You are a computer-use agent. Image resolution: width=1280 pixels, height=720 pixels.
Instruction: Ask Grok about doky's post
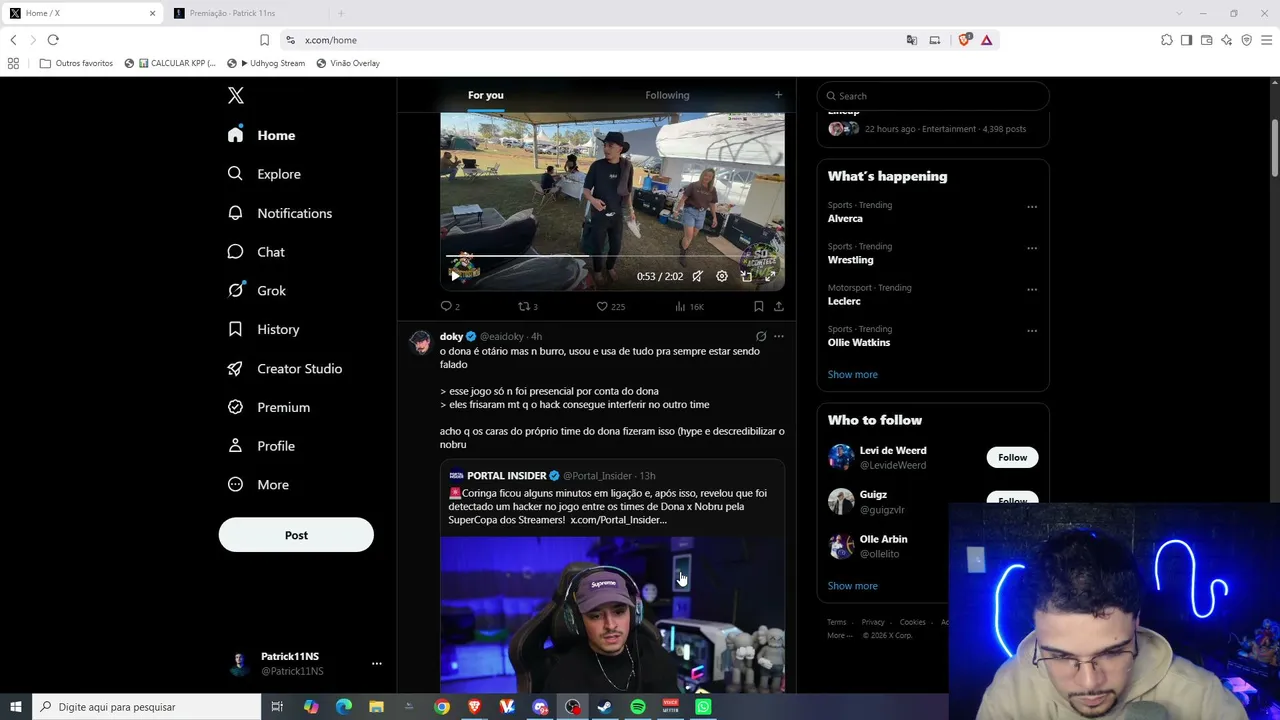pos(761,336)
